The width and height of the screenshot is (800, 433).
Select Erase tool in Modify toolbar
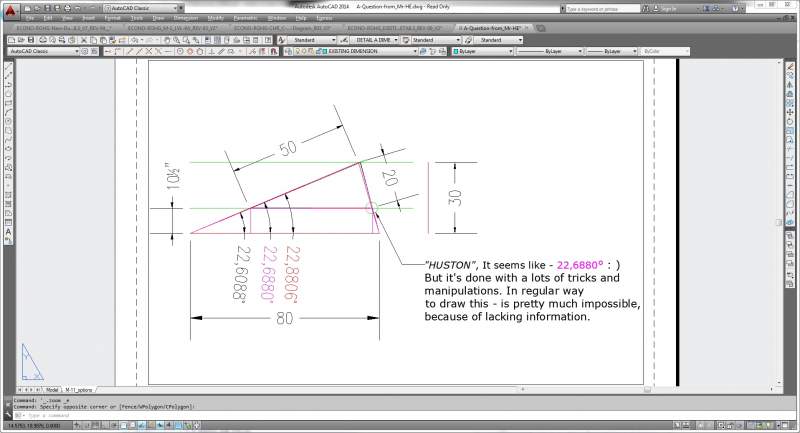coord(790,66)
